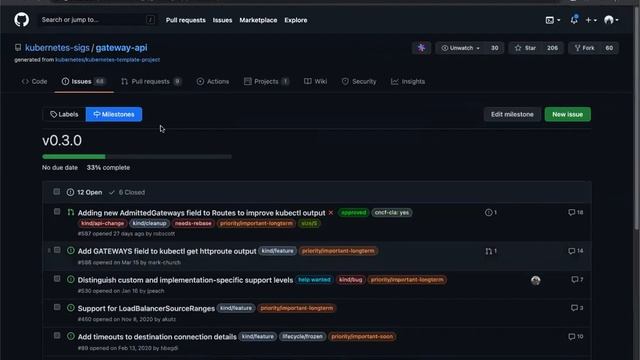Open Add GATEWAYS field to kubectl issue

point(167,251)
